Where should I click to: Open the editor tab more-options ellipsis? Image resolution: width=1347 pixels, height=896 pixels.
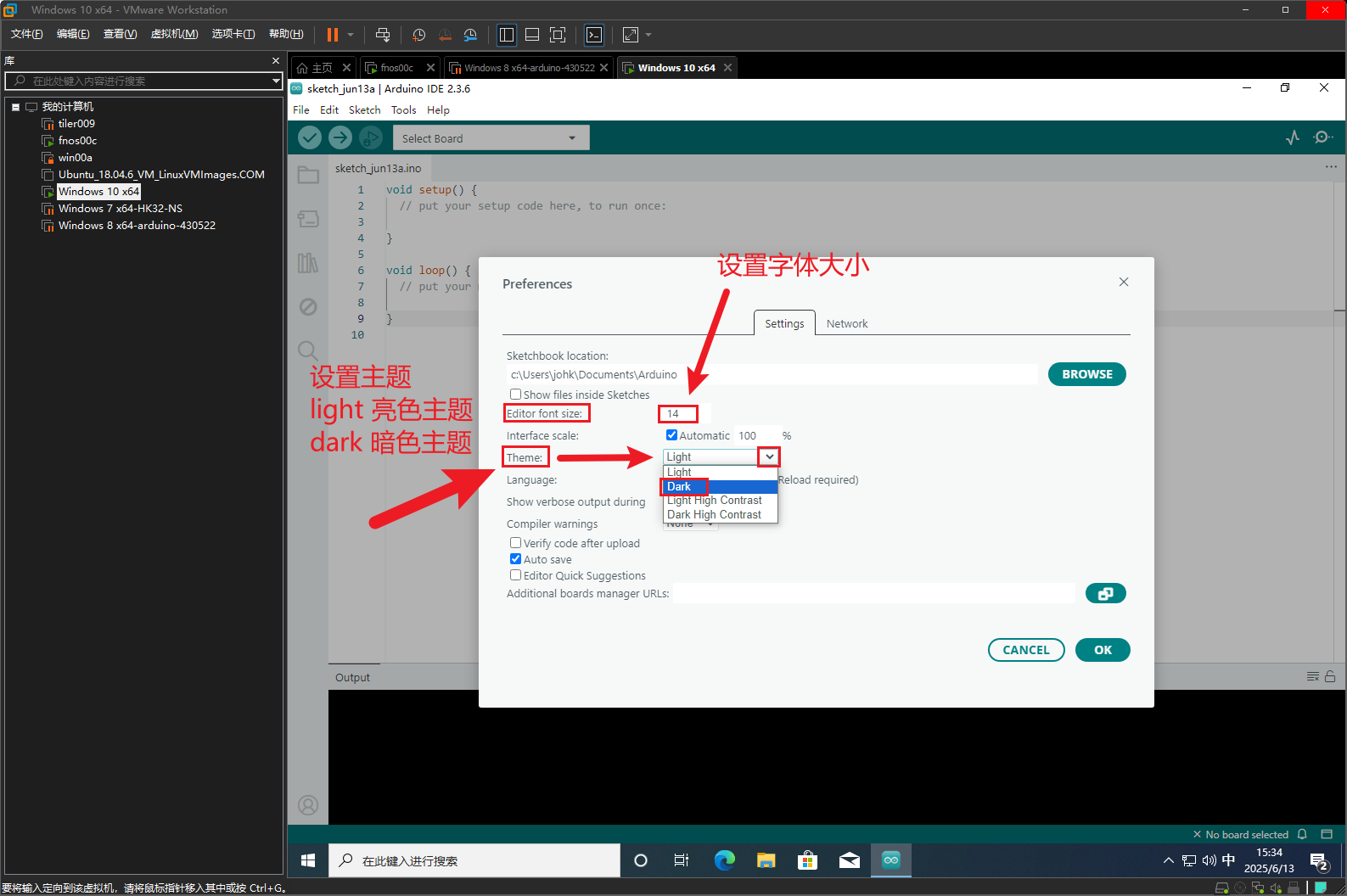tap(1331, 167)
